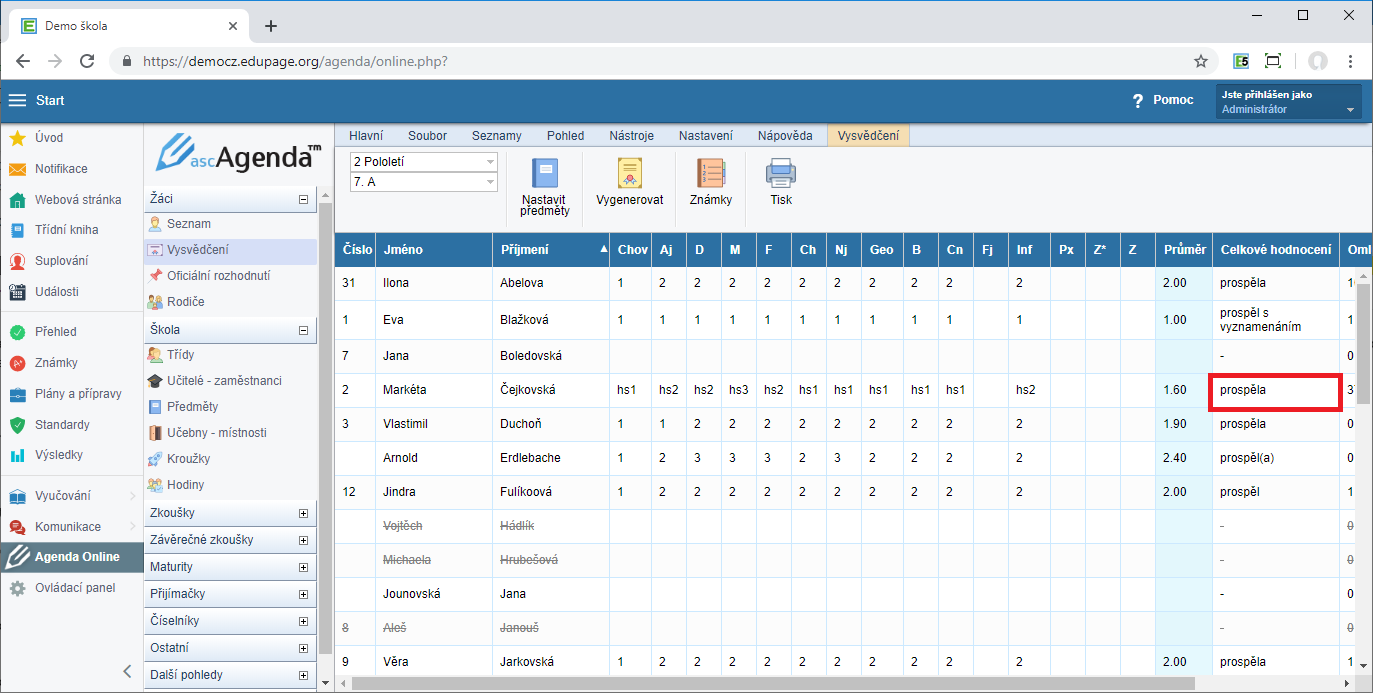Print using the Tisk icon
Screen dimensions: 1373x693
tap(781, 181)
